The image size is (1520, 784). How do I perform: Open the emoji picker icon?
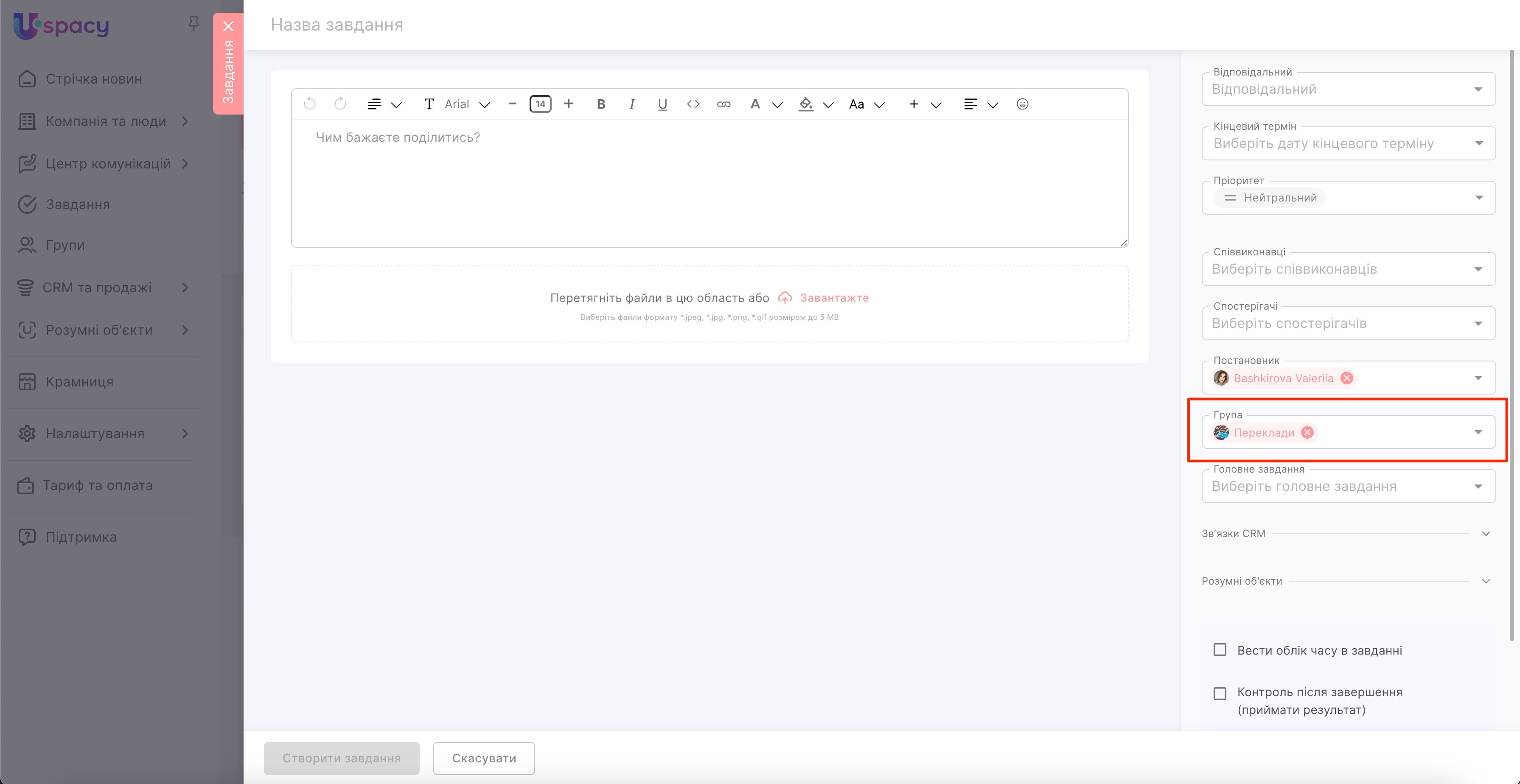(x=1022, y=104)
